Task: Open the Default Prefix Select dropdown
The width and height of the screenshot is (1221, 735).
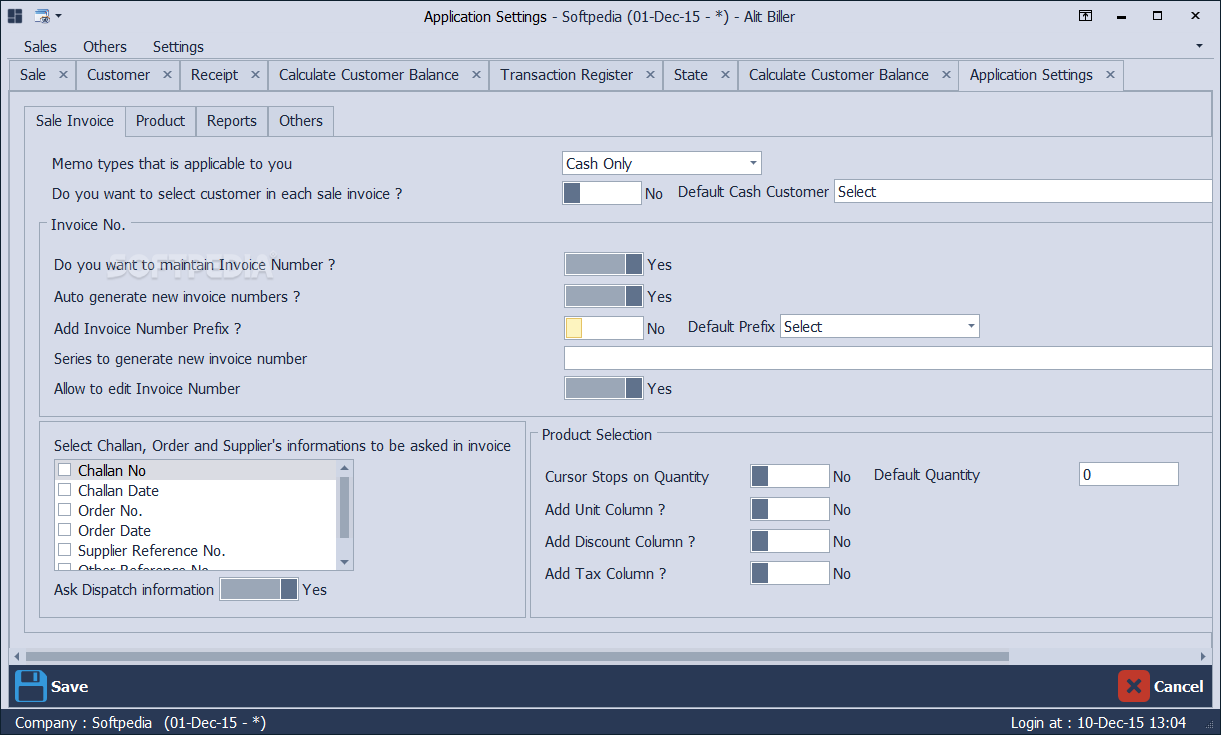Action: click(880, 326)
